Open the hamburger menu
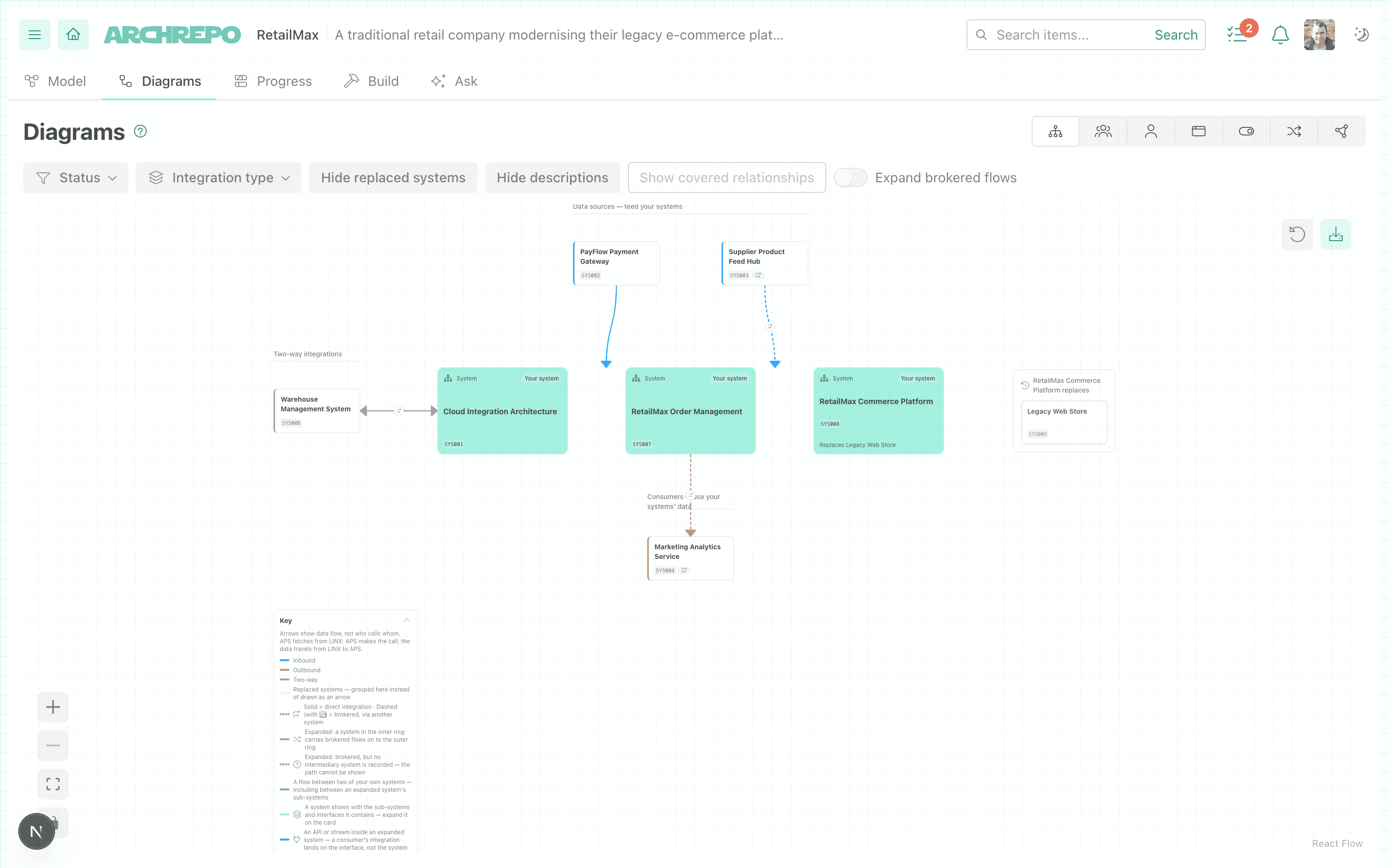Viewport: 1389px width, 868px height. point(34,34)
